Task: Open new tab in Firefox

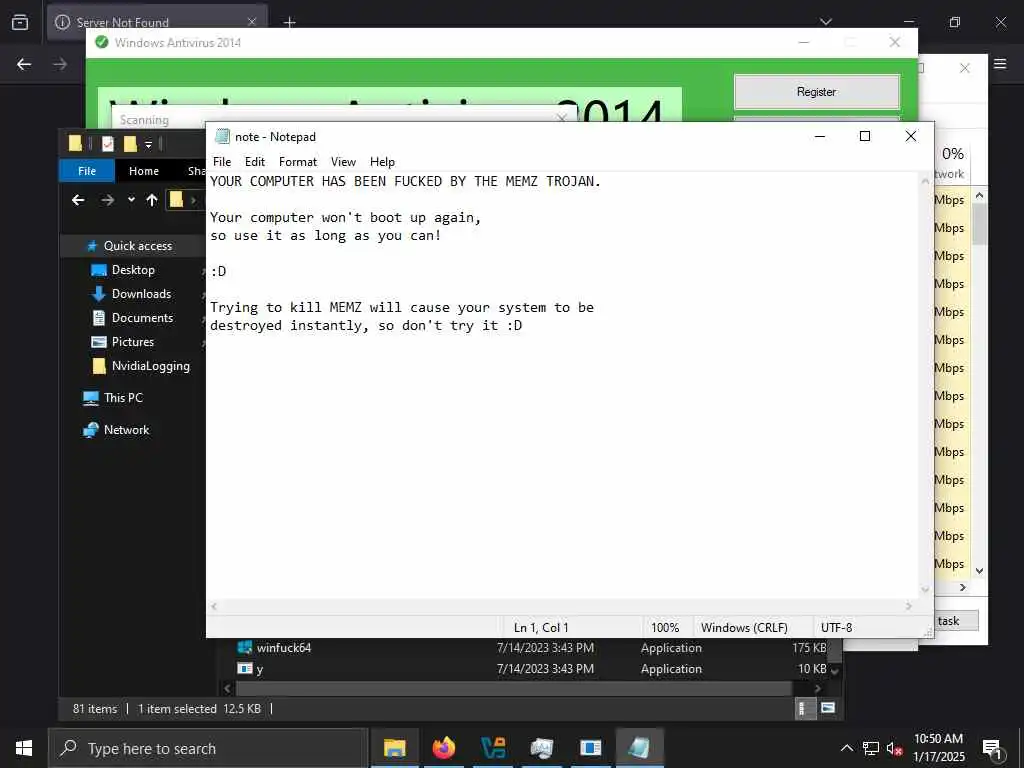Action: [289, 22]
